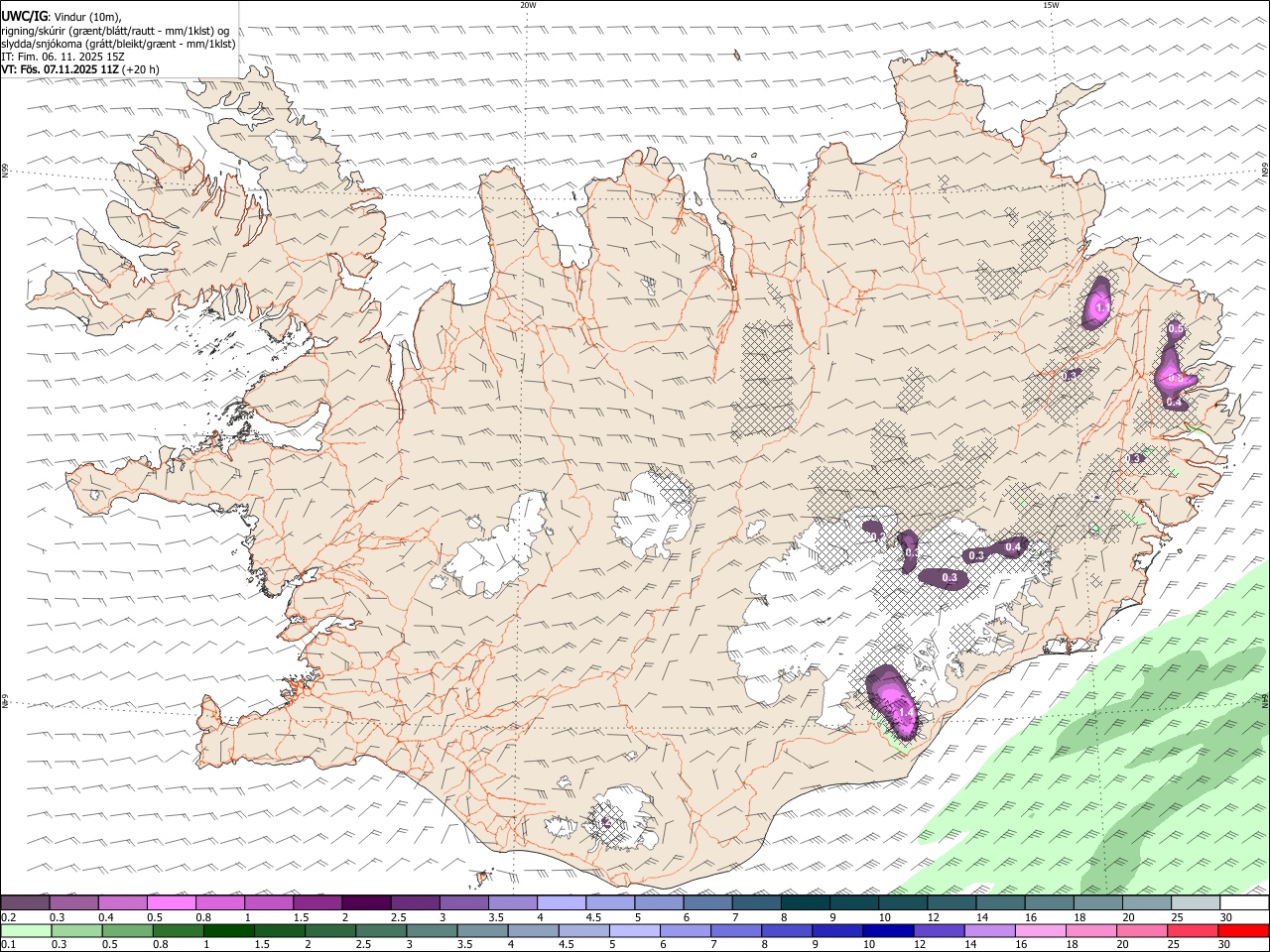
Task: Pick the bright magenta top legend swatch at 0.5
Action: click(x=171, y=902)
